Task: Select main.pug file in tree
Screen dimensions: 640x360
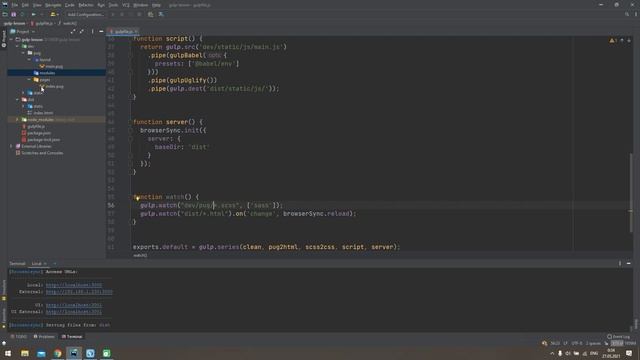Action: 54,67
